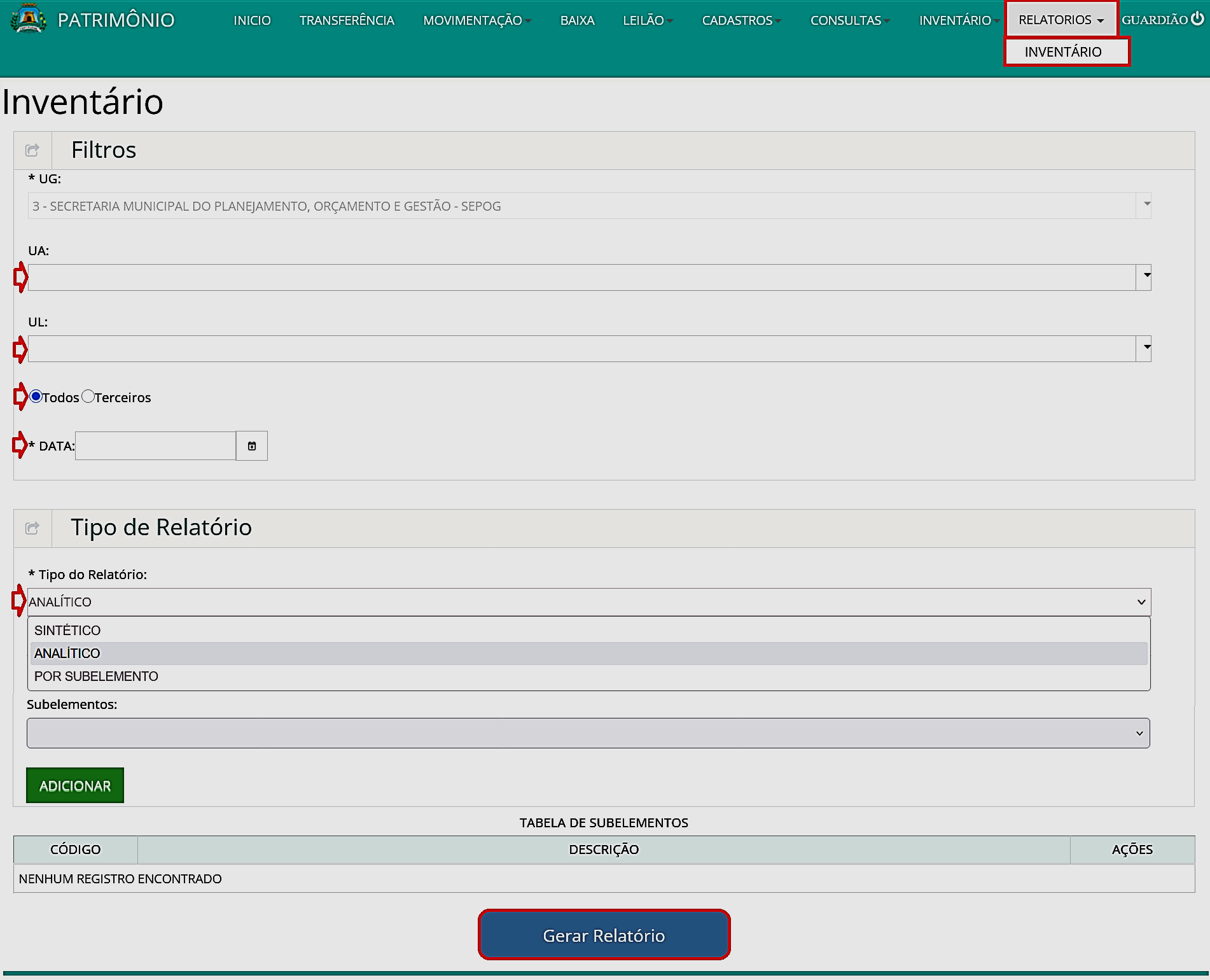Expand the INVENTÁRIO navigation menu
The image size is (1210, 980).
pos(959,20)
